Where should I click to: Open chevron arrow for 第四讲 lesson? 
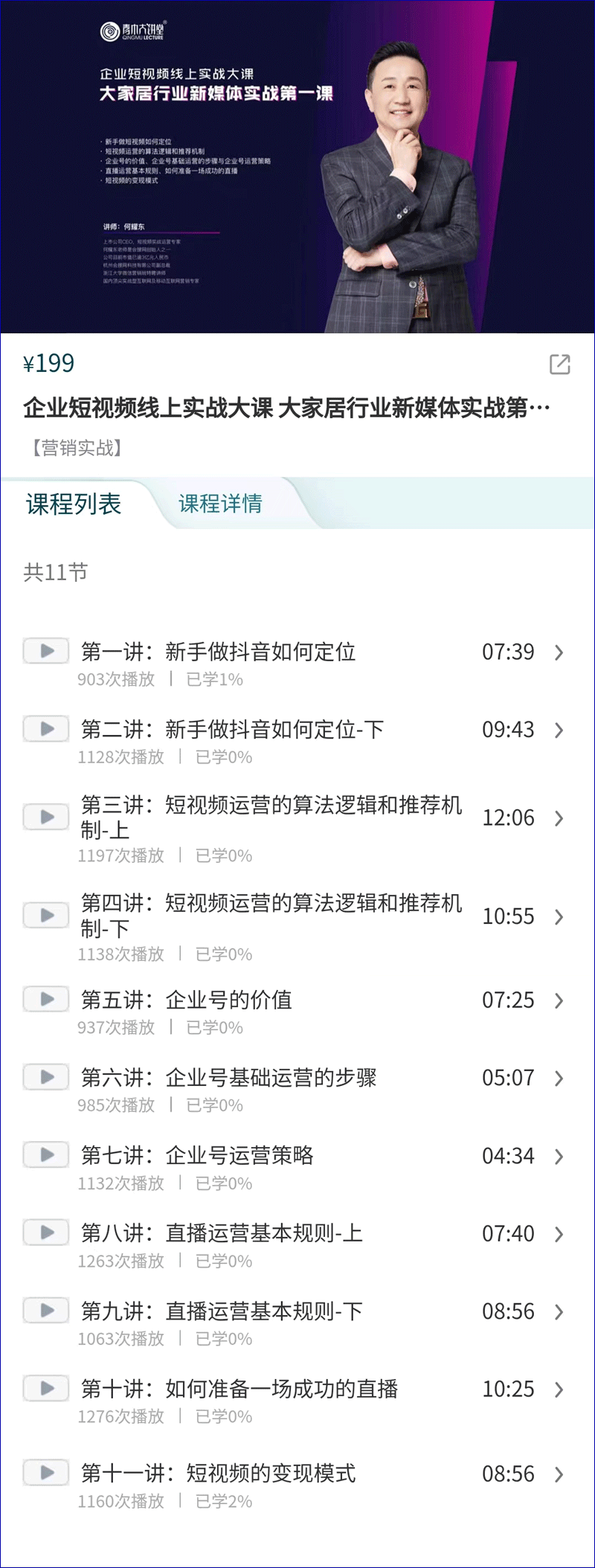pyautogui.click(x=559, y=917)
